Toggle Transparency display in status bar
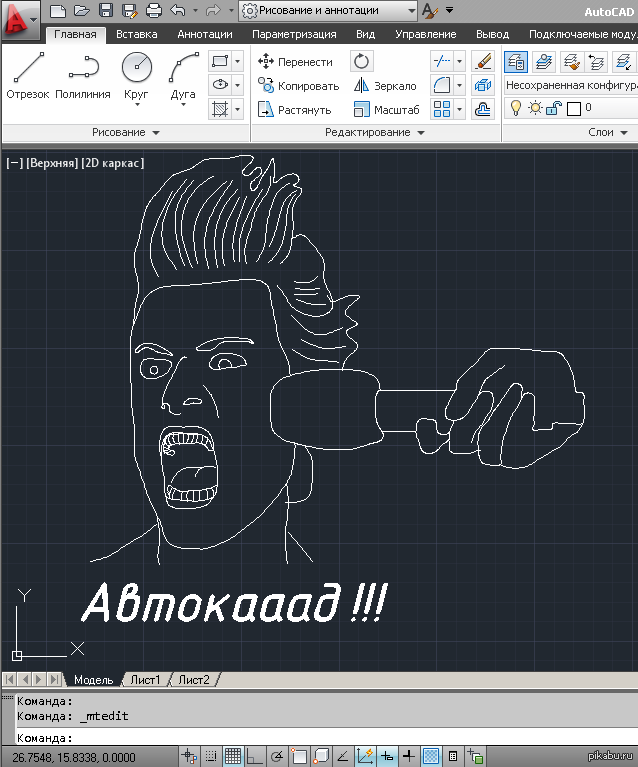The image size is (638, 767). pos(431,756)
